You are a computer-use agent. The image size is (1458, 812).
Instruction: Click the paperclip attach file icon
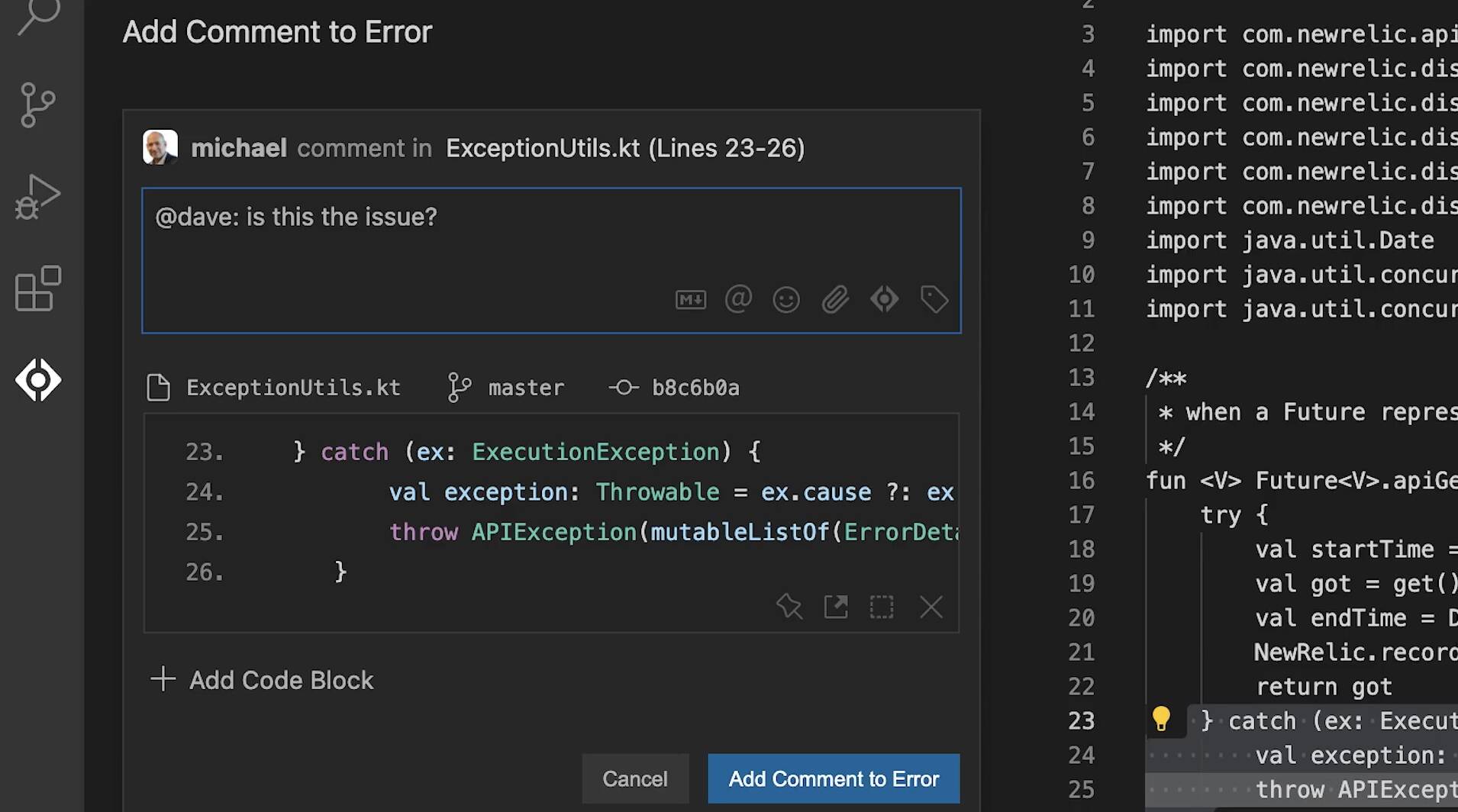835,299
